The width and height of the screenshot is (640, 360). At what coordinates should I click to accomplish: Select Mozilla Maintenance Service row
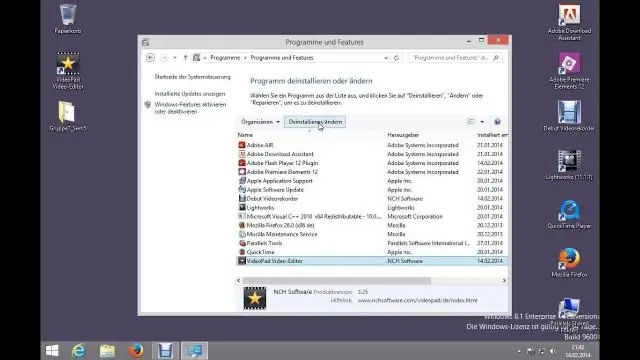tap(372, 234)
